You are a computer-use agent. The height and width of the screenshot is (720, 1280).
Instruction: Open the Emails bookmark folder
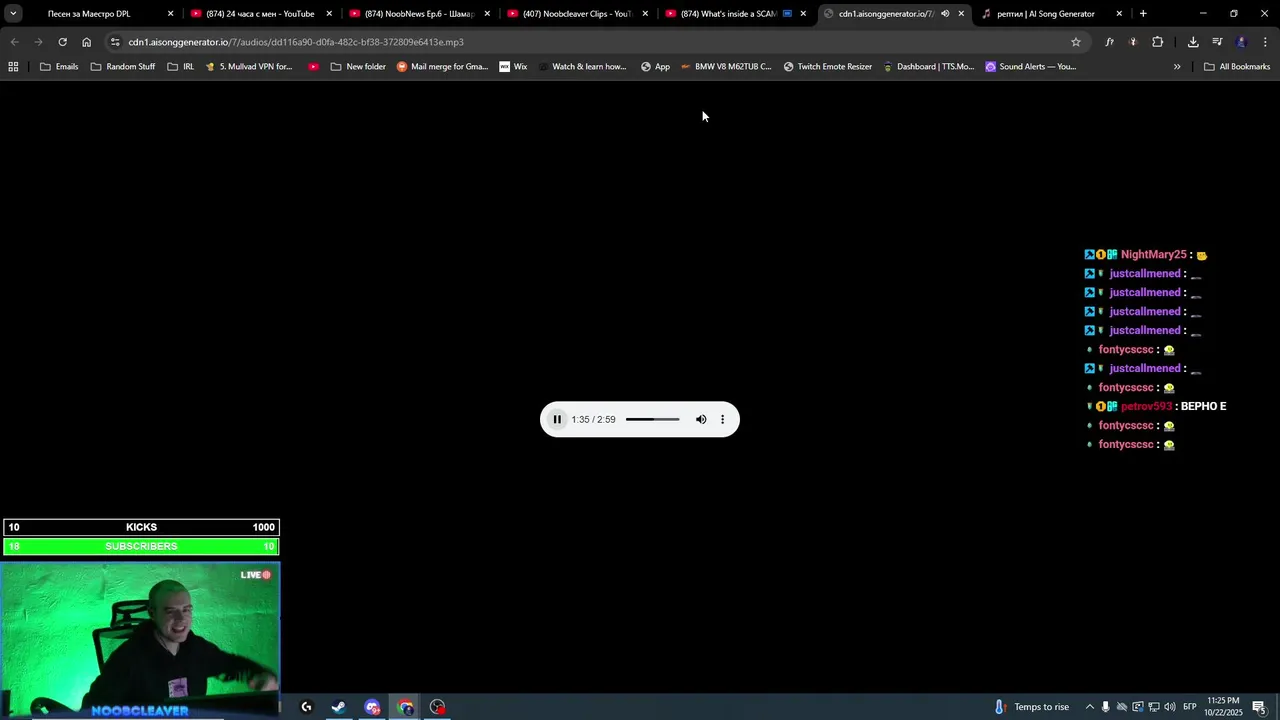point(59,67)
